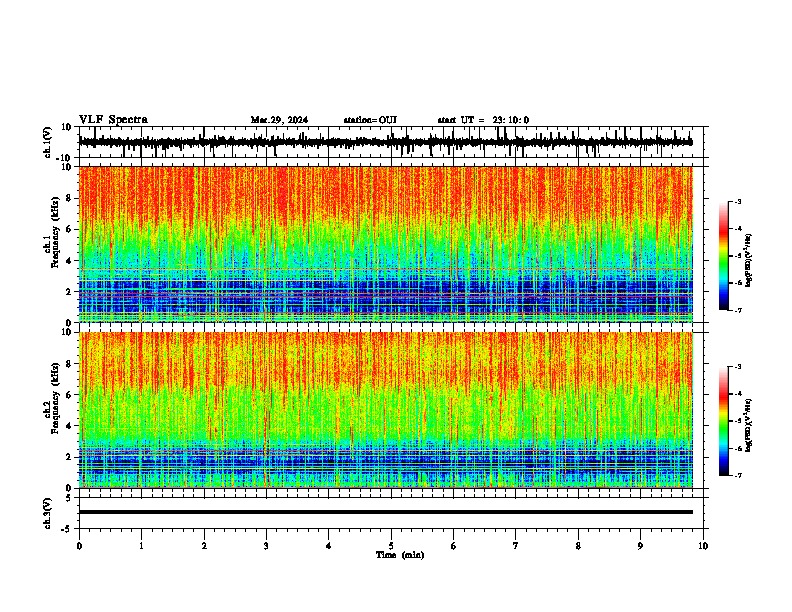Image resolution: width=792 pixels, height=612 pixels.
Task: Click the "8" kHz tick on ch.1 spectrogram
Action: pyautogui.click(x=70, y=198)
